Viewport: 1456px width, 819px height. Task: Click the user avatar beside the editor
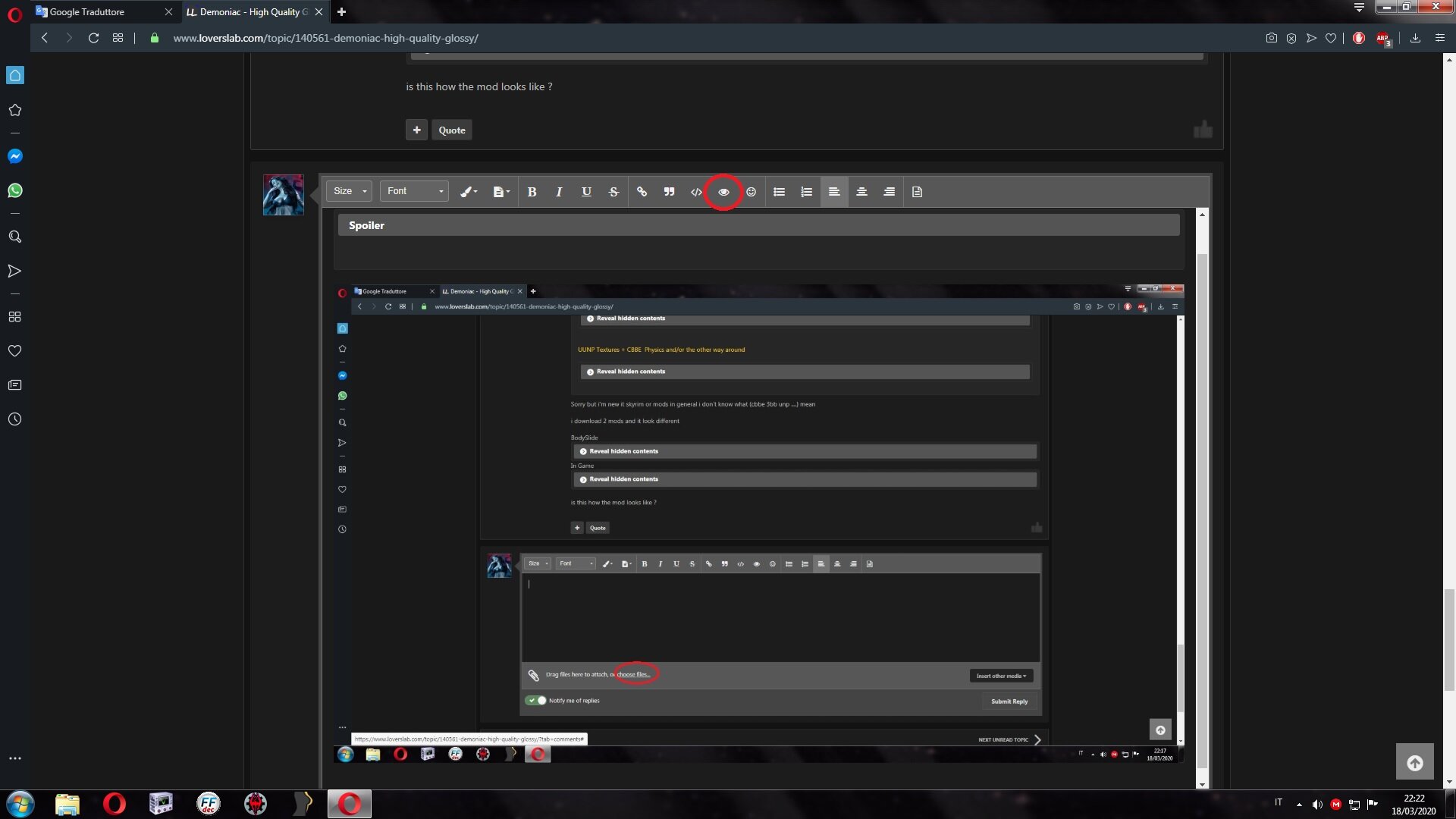click(284, 195)
